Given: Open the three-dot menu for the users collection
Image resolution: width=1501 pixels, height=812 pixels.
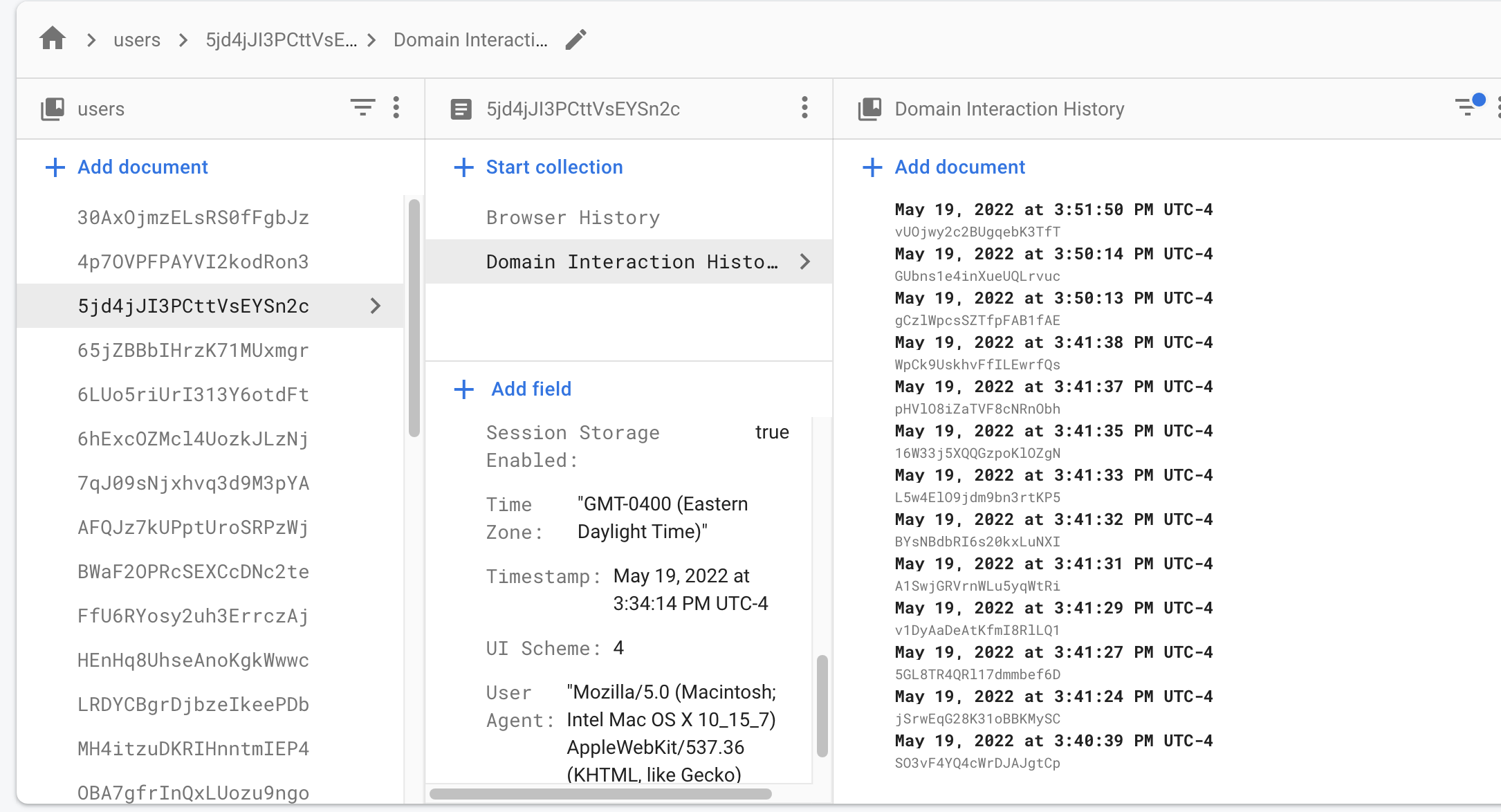Looking at the screenshot, I should point(396,108).
